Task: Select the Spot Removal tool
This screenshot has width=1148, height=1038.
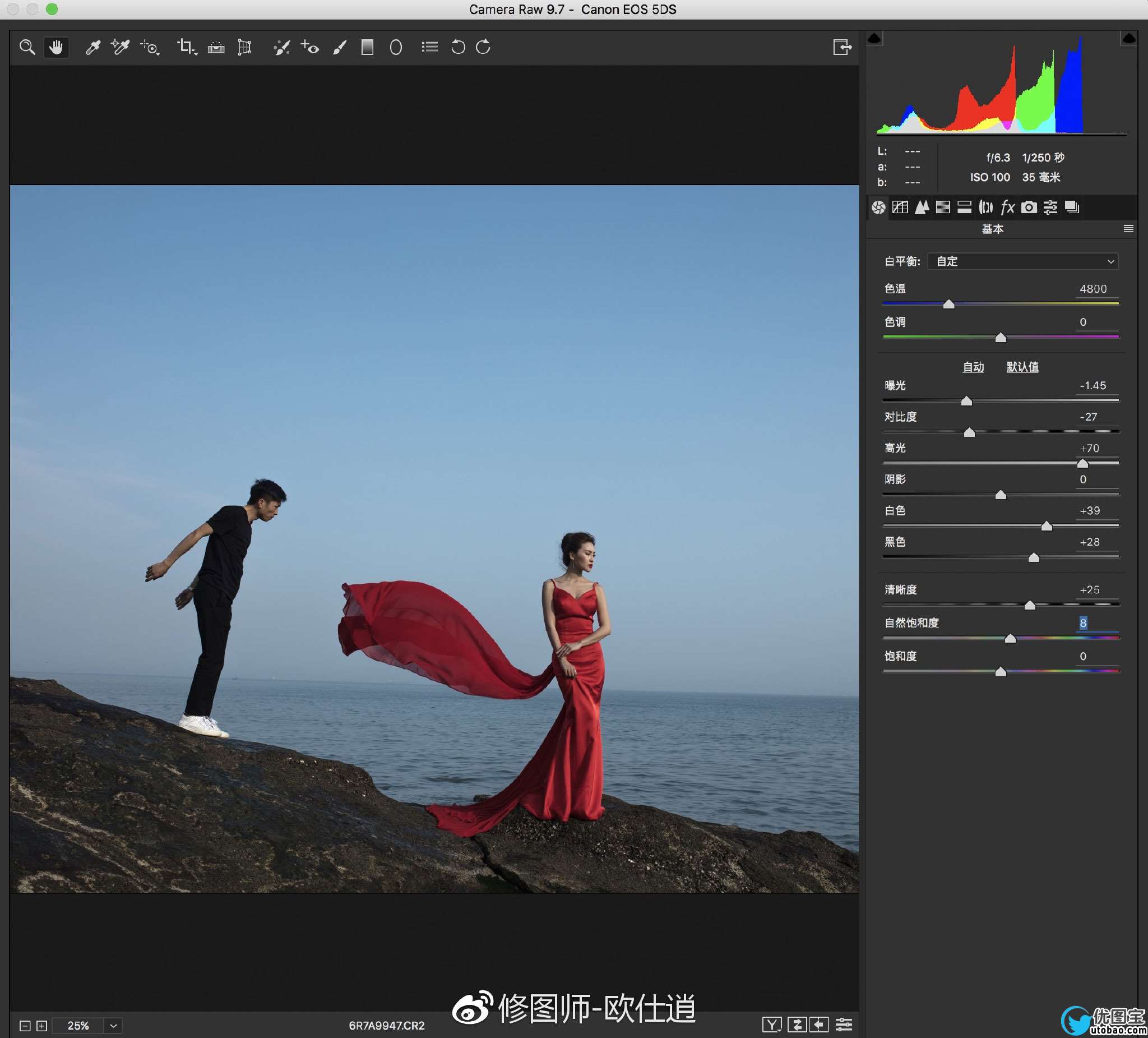Action: click(x=282, y=47)
